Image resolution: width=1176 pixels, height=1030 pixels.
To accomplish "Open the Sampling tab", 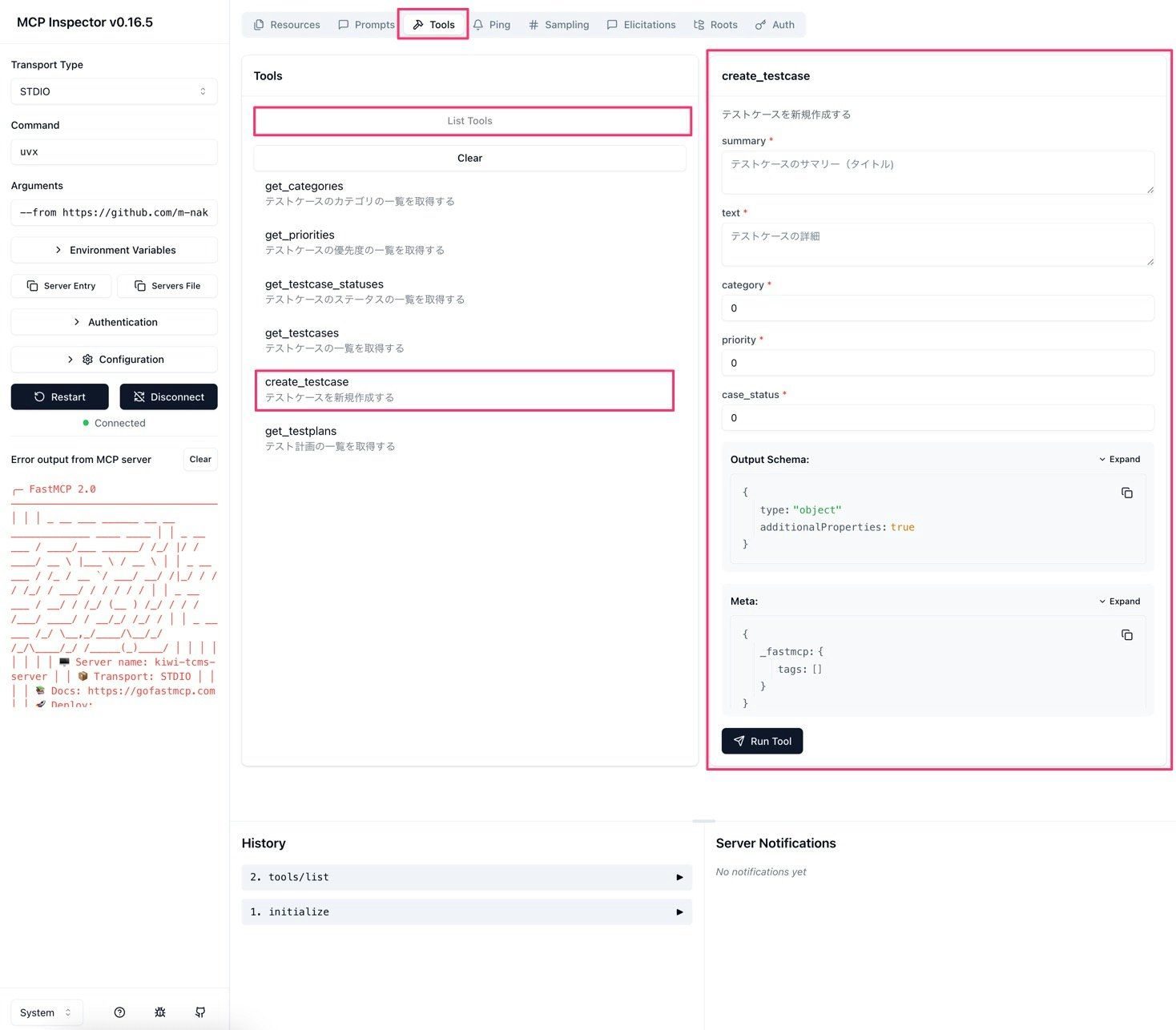I will pos(558,25).
